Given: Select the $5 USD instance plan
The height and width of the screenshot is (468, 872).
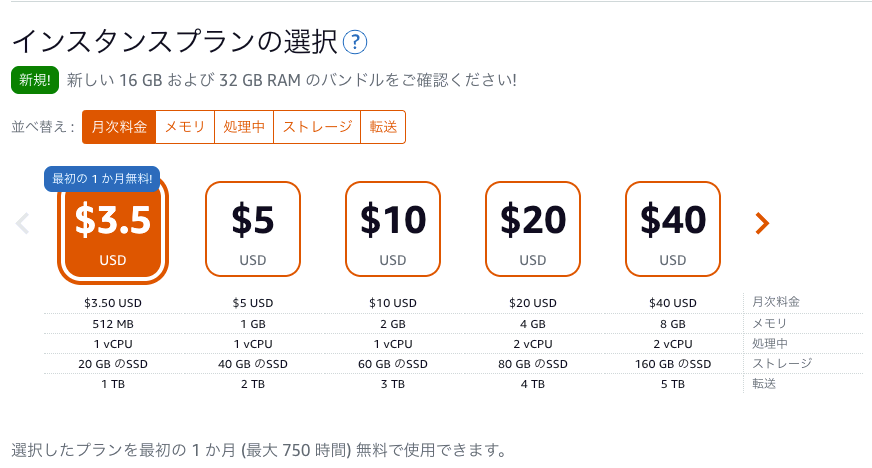Looking at the screenshot, I should 253,229.
